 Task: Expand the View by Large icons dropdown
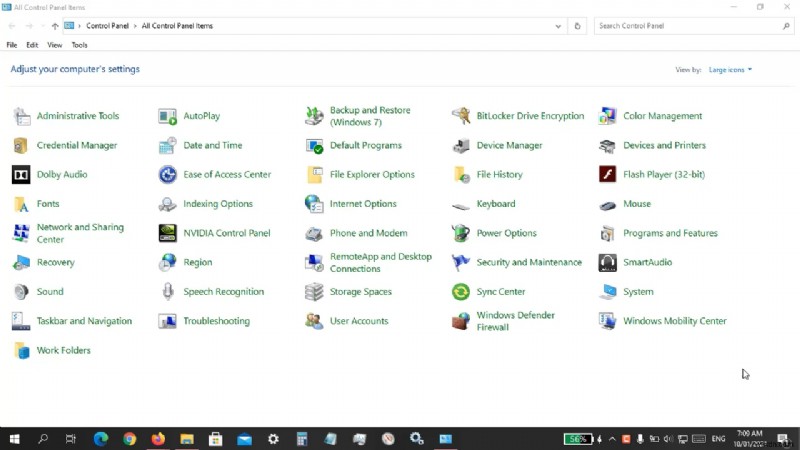coord(730,70)
